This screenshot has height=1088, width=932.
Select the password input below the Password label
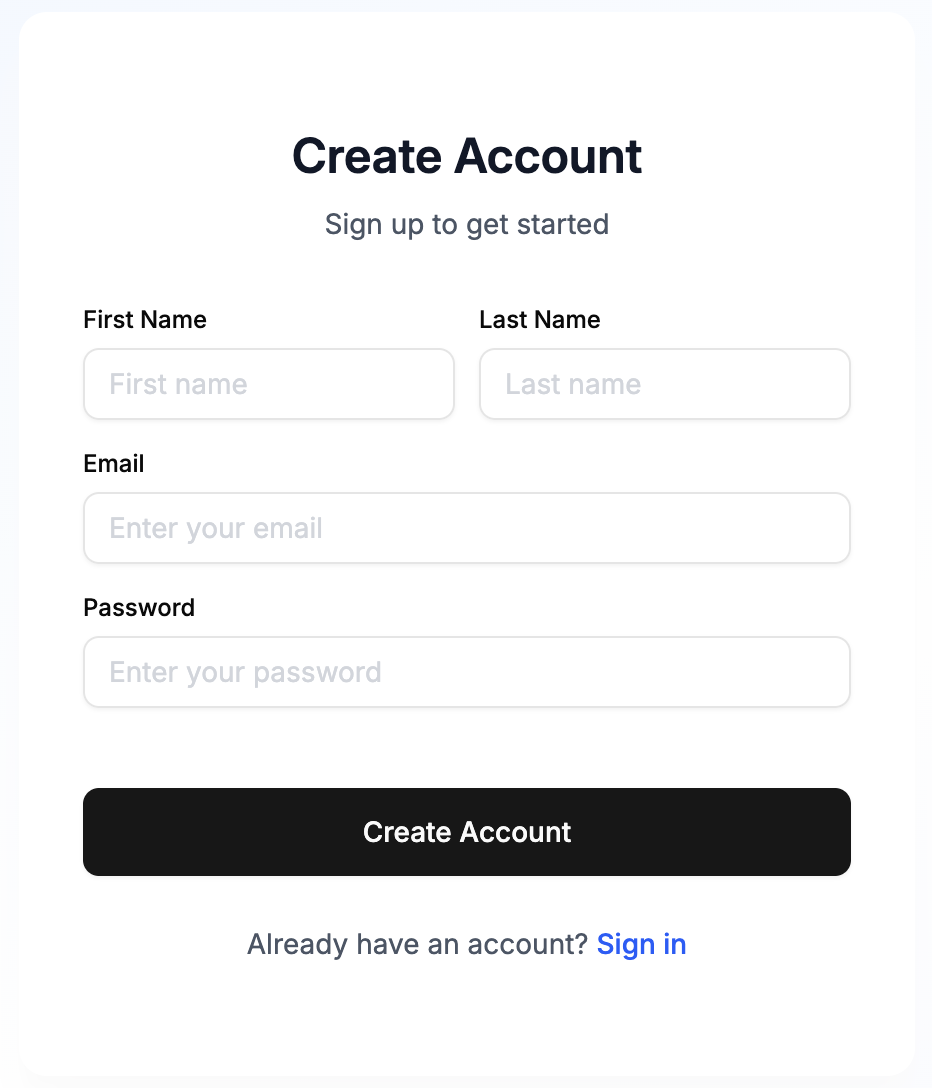(466, 672)
